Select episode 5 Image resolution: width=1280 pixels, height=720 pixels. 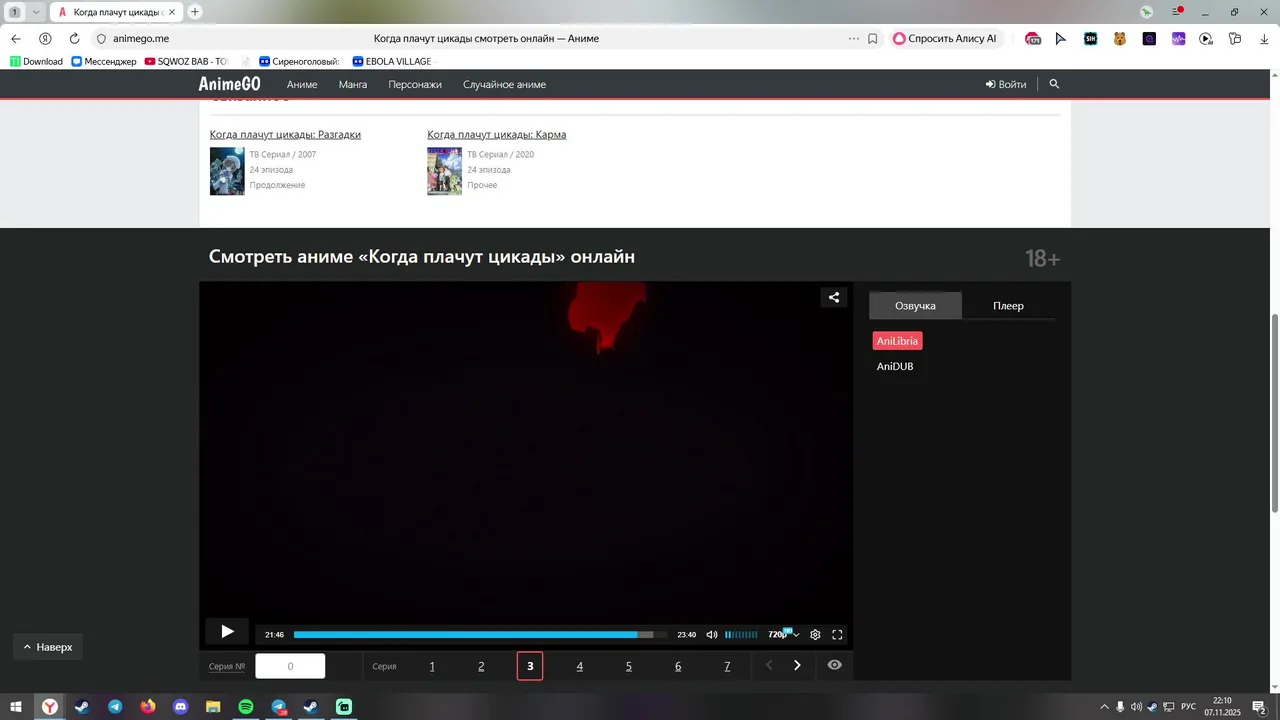[628, 666]
